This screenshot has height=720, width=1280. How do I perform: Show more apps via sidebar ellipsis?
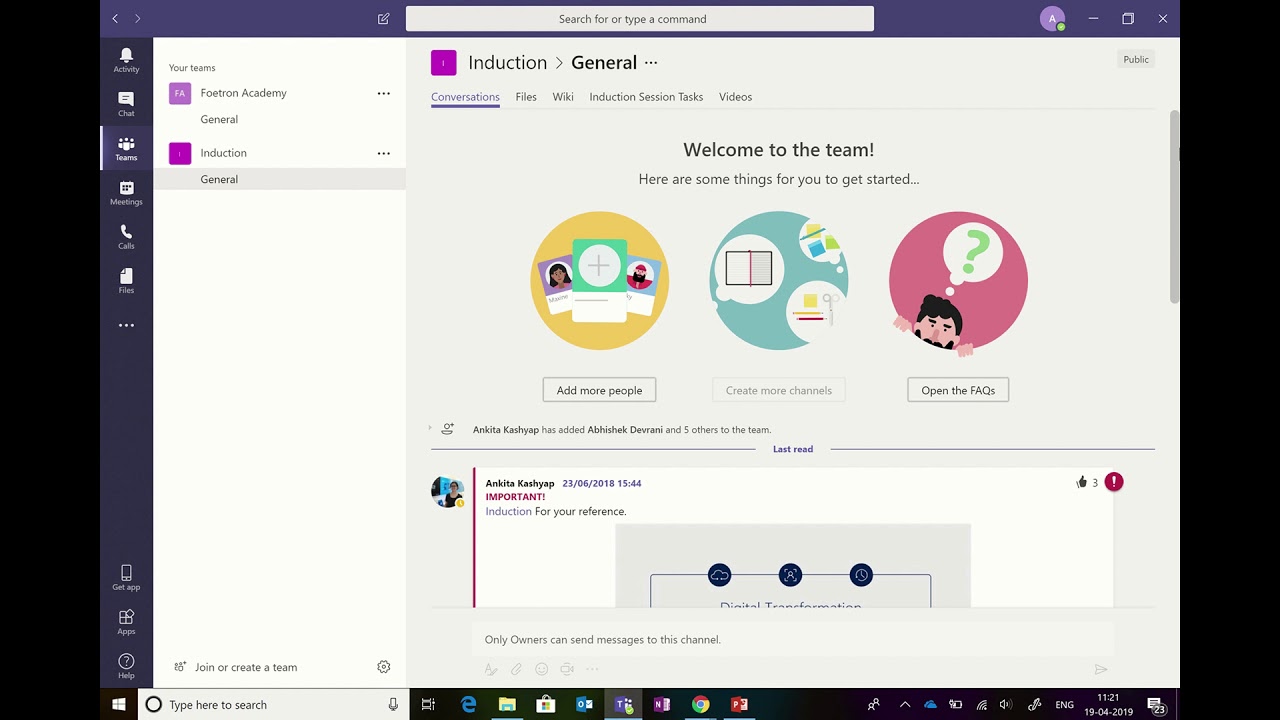[x=126, y=325]
